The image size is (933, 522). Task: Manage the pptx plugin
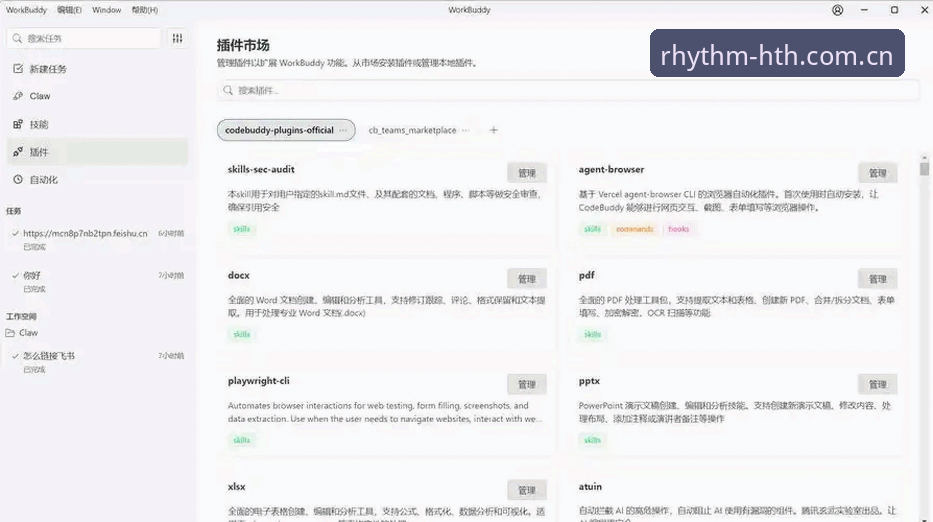878,385
